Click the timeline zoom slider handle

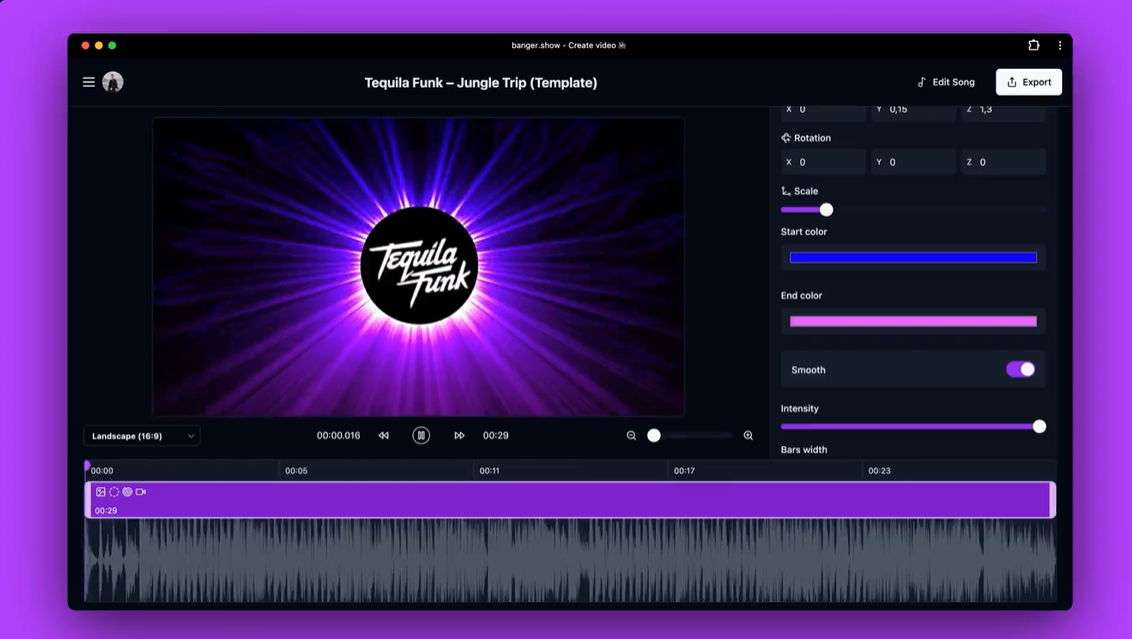click(x=654, y=435)
